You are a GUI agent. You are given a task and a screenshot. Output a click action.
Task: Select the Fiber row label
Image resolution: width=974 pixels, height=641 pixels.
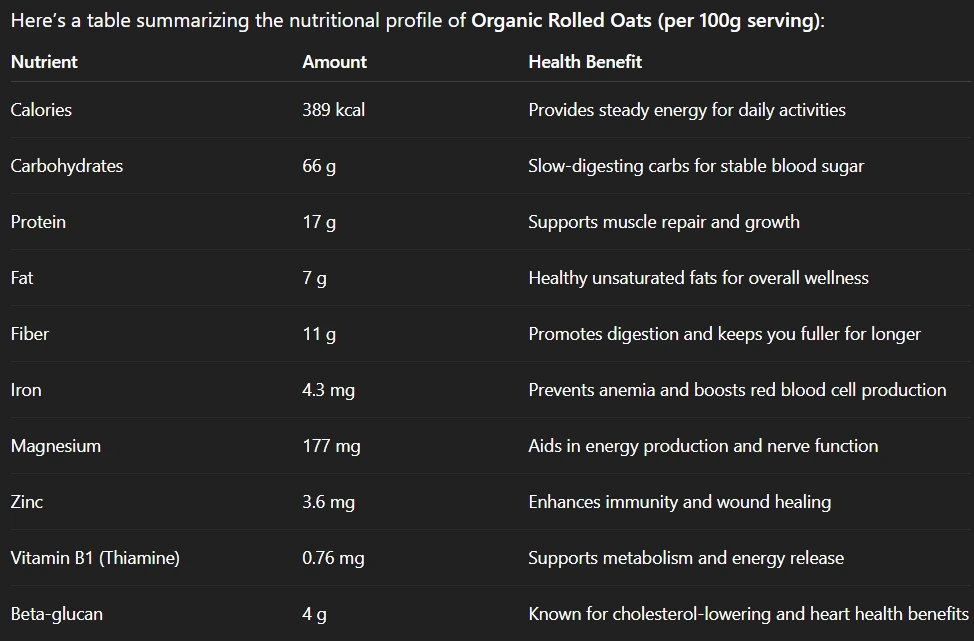click(30, 334)
